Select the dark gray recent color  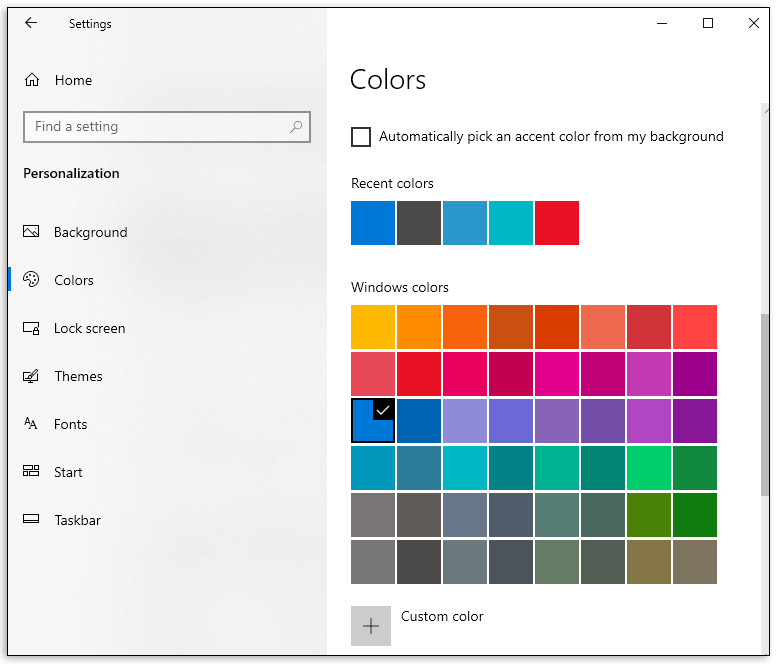[x=419, y=223]
